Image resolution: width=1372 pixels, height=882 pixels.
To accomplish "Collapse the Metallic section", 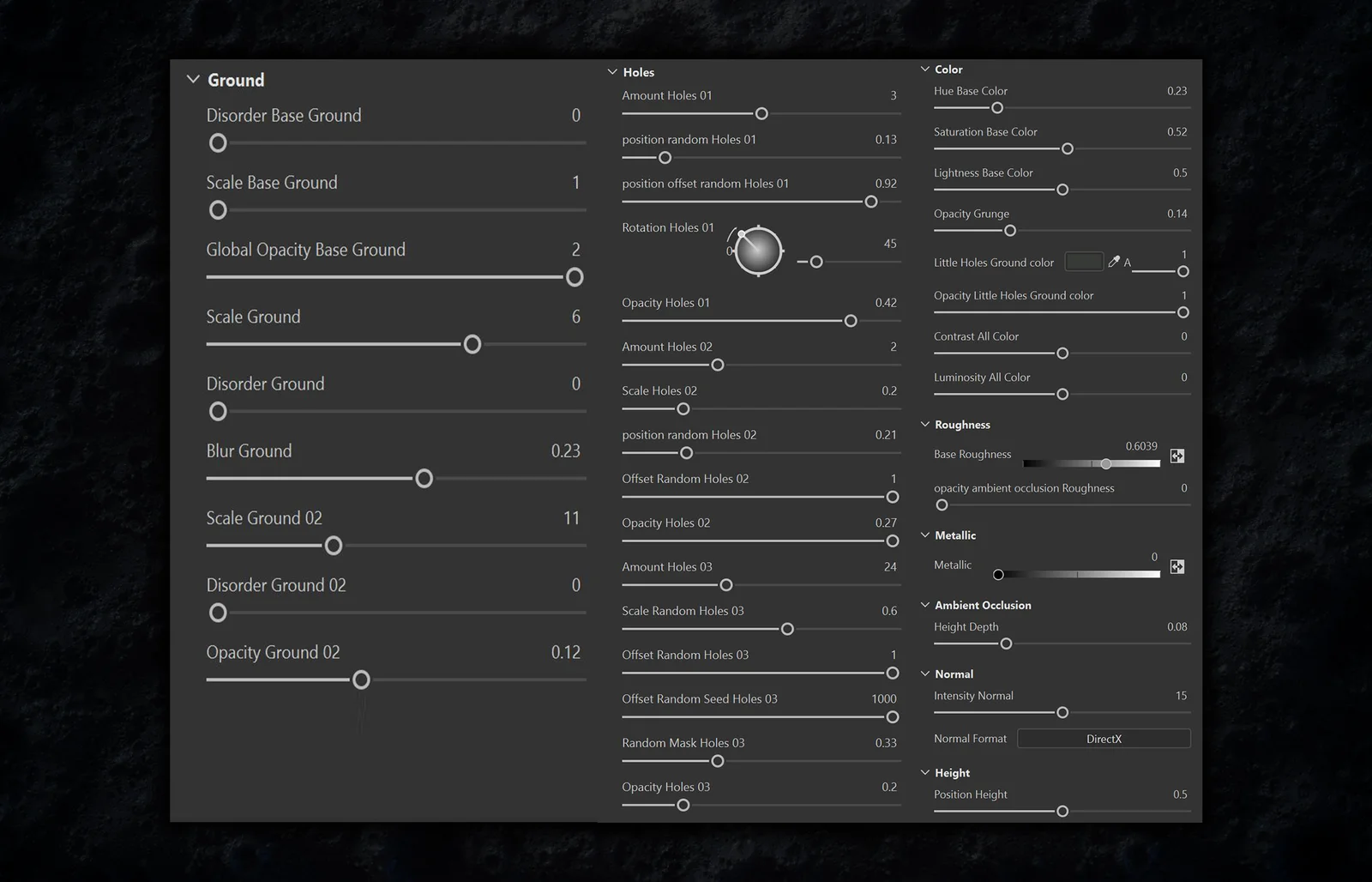I will (925, 535).
